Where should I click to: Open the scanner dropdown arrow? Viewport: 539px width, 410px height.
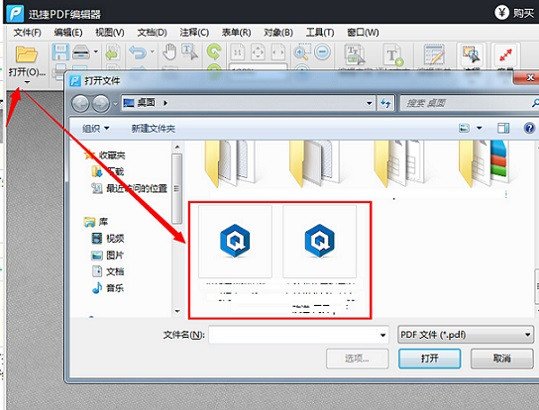96,52
